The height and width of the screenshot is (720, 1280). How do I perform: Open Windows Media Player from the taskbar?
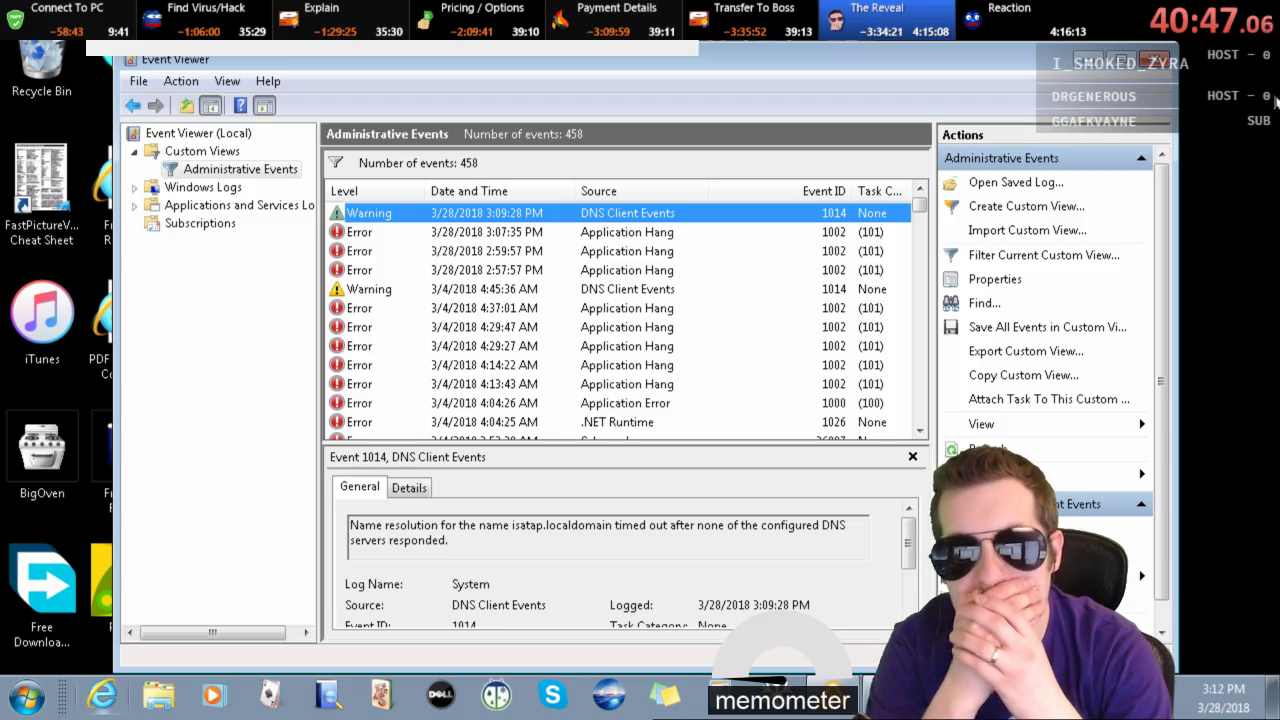point(213,695)
